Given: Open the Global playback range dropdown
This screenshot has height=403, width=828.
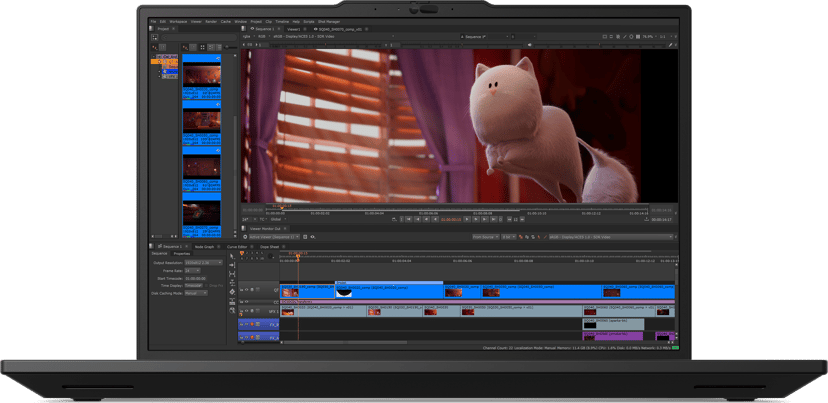Looking at the screenshot, I should point(278,219).
